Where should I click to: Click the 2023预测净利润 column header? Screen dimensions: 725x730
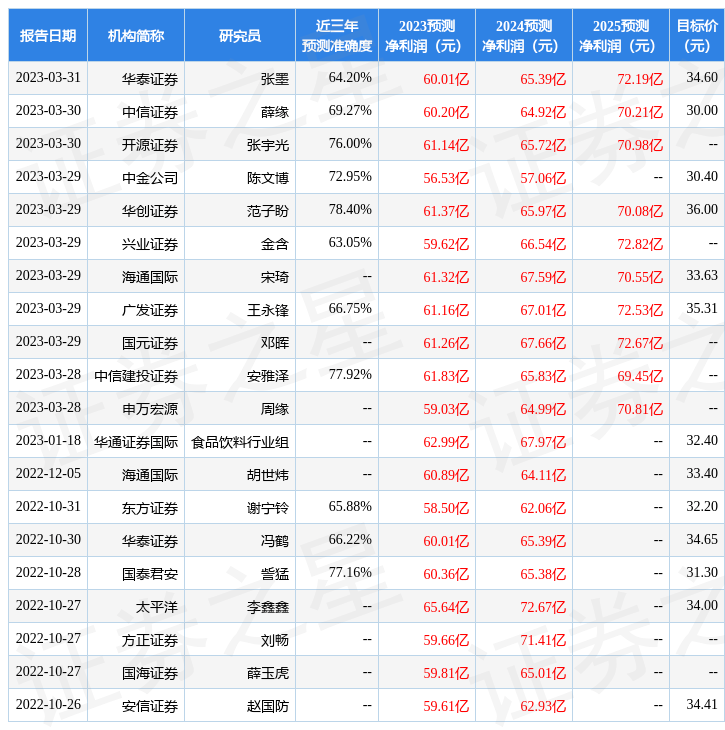(427, 35)
